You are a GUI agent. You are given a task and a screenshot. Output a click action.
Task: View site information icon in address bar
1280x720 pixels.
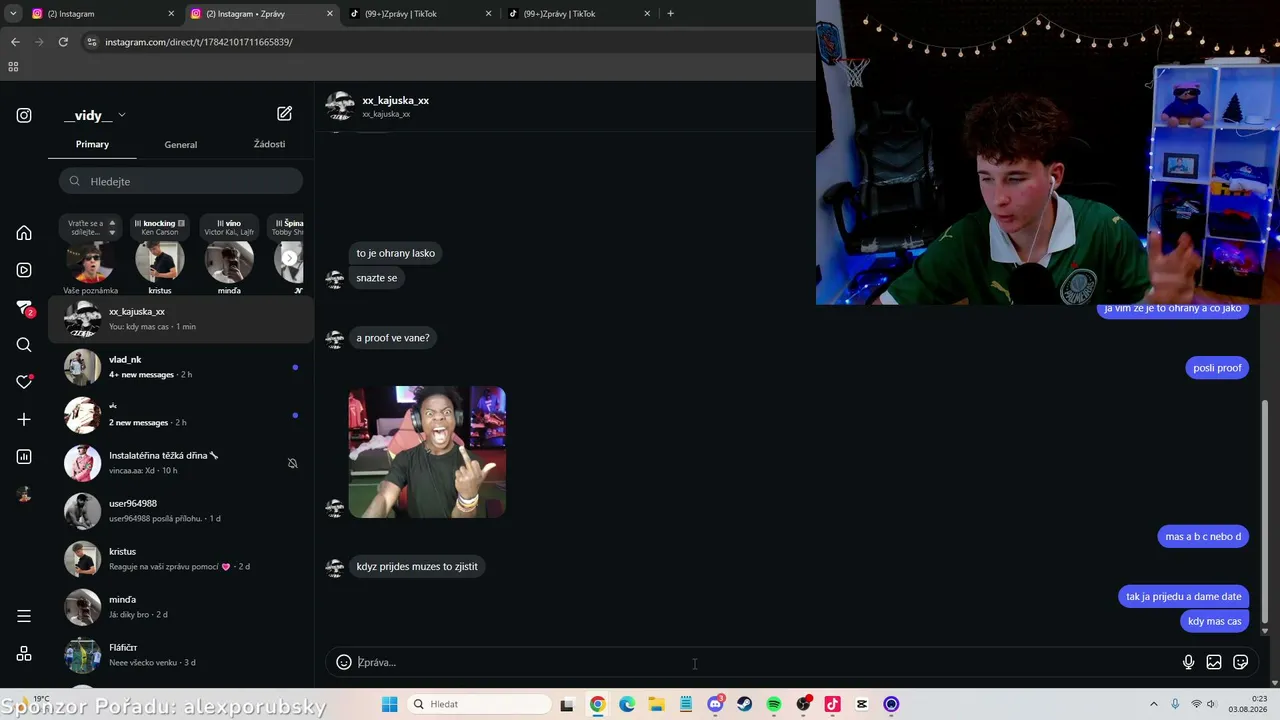coord(91,42)
